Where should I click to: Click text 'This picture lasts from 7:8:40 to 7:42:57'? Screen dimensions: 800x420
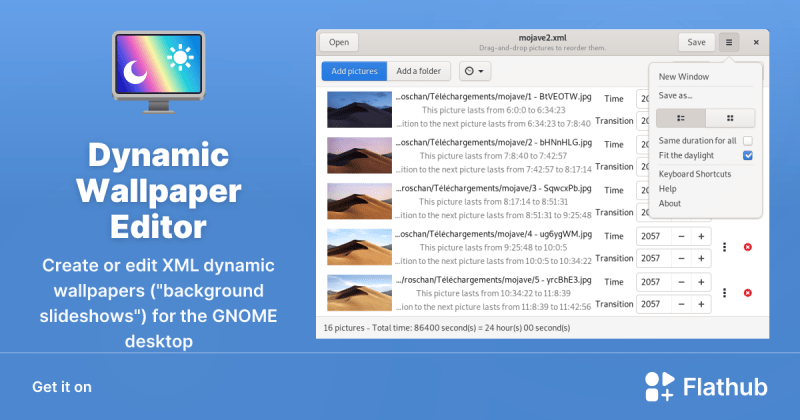pos(493,156)
